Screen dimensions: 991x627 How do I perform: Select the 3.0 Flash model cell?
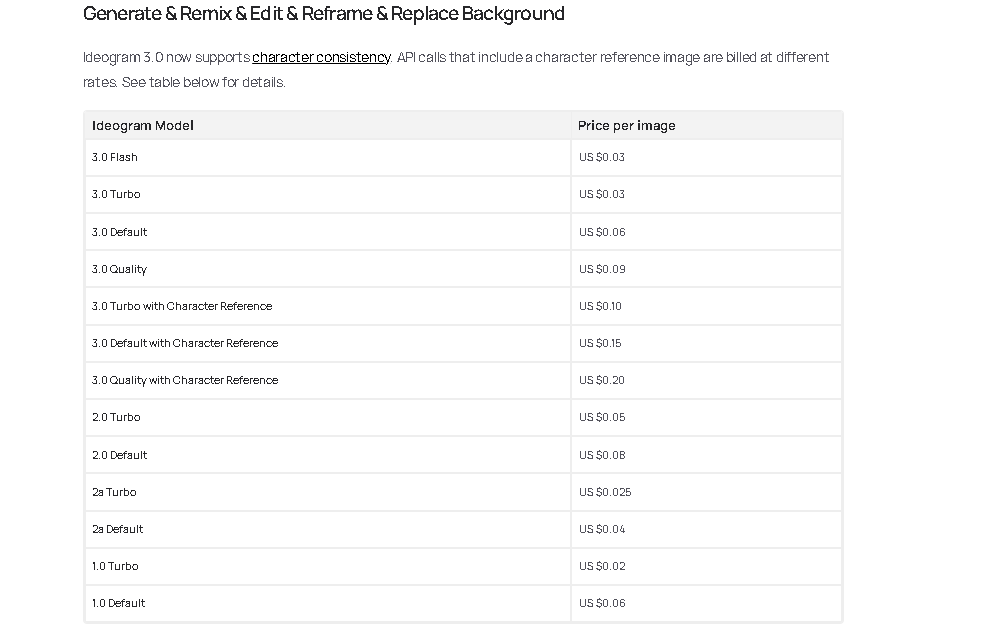115,158
